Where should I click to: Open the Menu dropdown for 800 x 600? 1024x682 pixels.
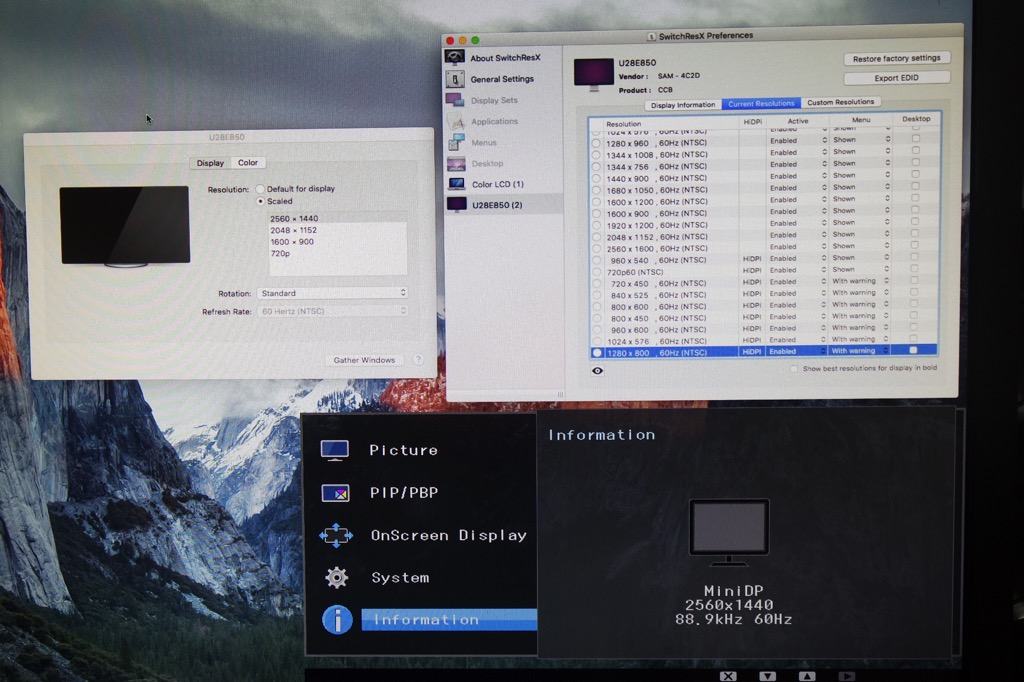pyautogui.click(x=859, y=305)
